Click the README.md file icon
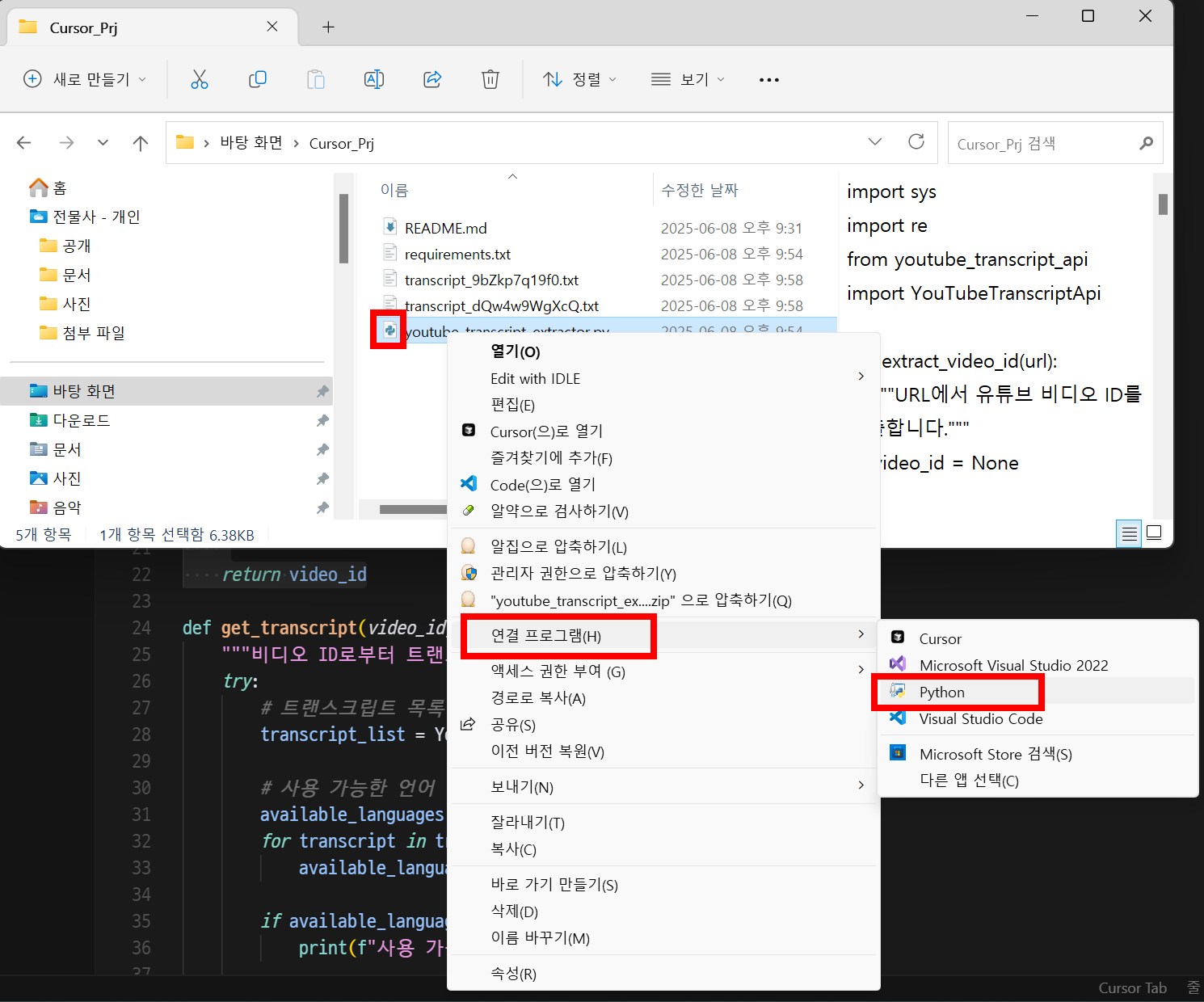Viewport: 1204px width, 1002px height. pos(390,227)
